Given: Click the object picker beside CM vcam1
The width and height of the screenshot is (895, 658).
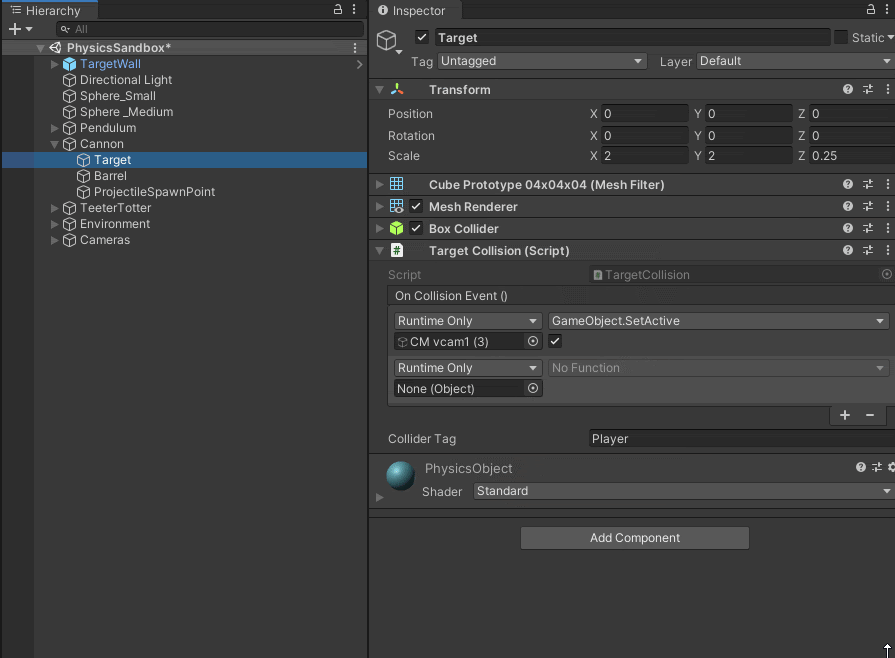Looking at the screenshot, I should [x=533, y=342].
